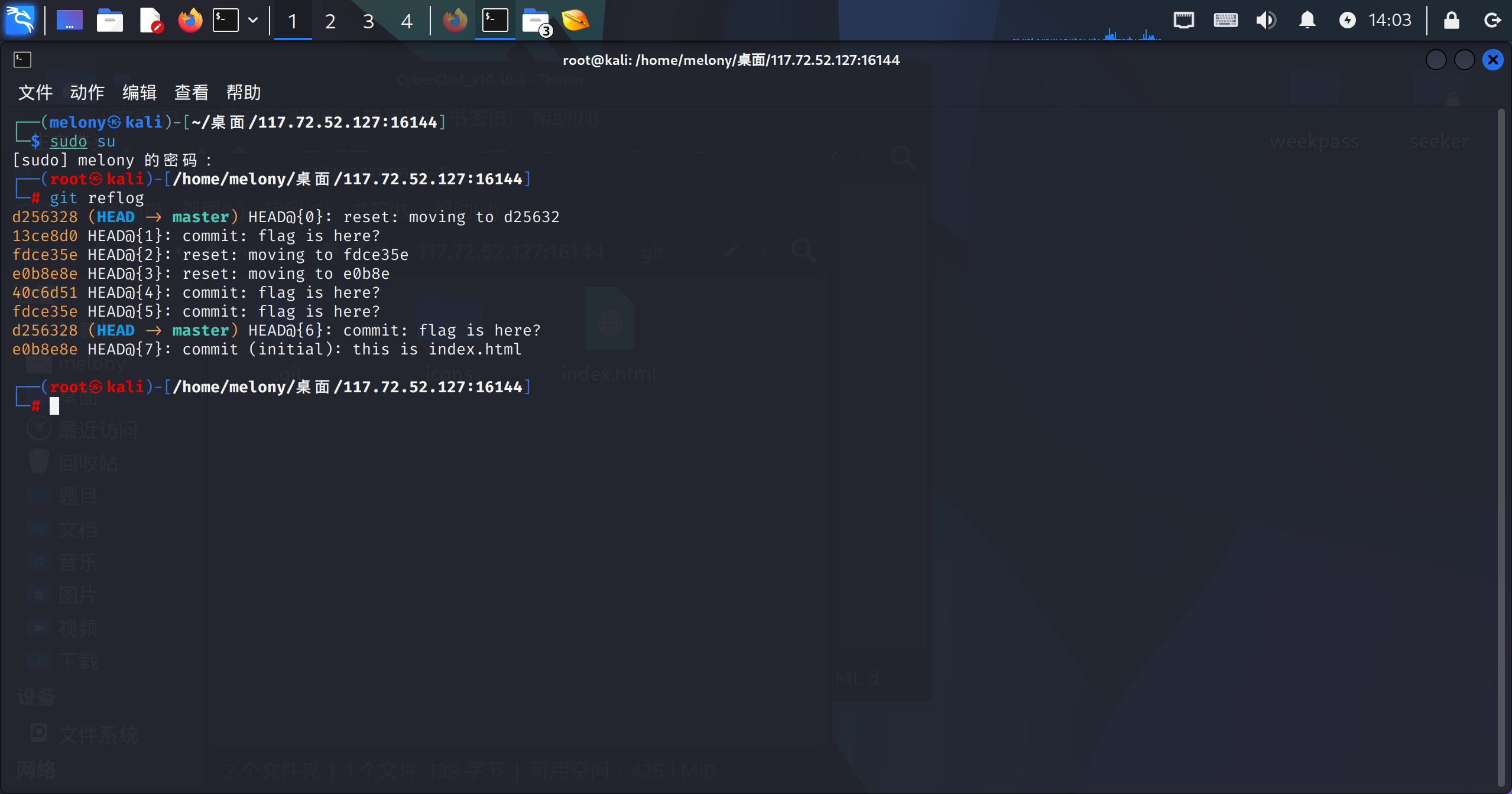Open the 编辑 menu in terminal

click(139, 92)
